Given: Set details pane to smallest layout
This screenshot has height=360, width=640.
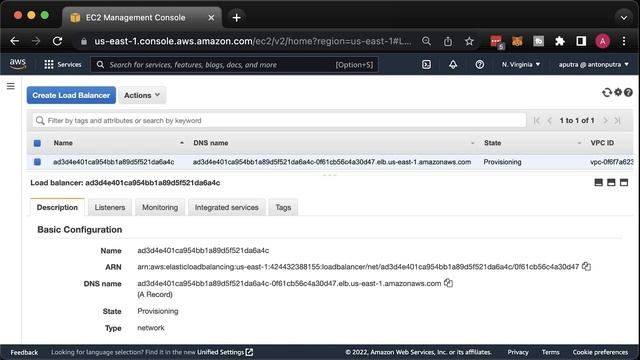Looking at the screenshot, I should [x=598, y=182].
